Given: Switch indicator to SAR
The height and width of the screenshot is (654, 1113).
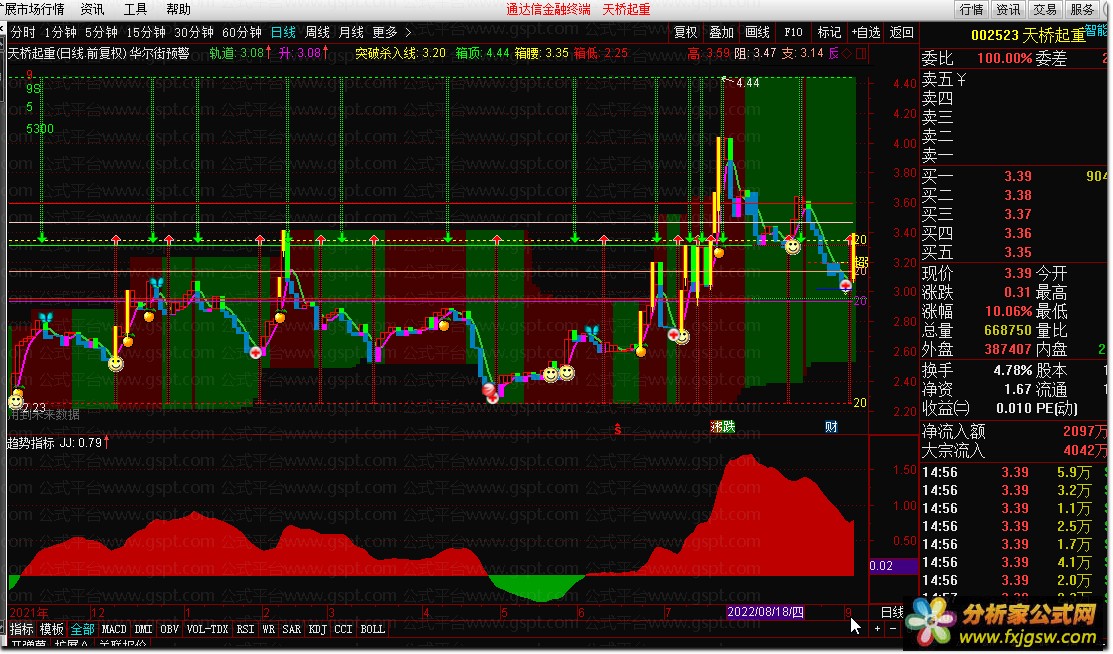Looking at the screenshot, I should (x=292, y=629).
